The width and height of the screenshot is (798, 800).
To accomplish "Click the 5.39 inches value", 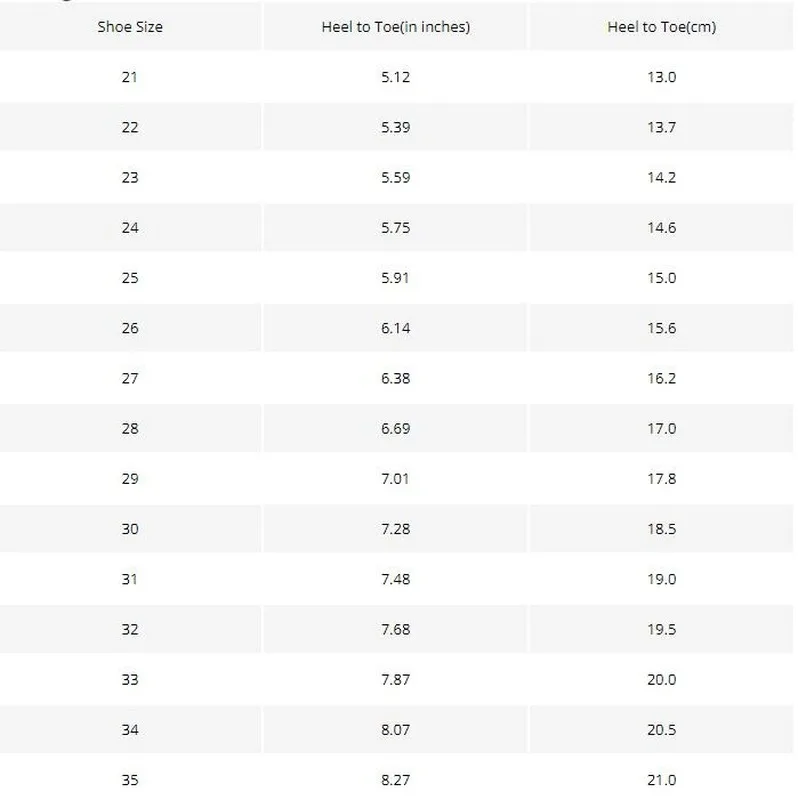I will point(395,127).
